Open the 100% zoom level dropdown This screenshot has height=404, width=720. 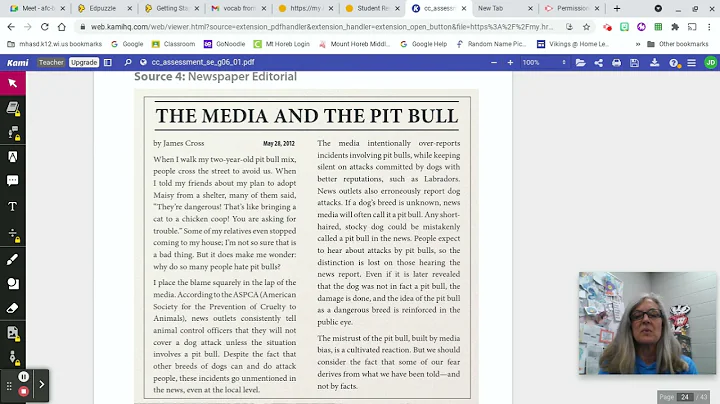click(x=544, y=62)
